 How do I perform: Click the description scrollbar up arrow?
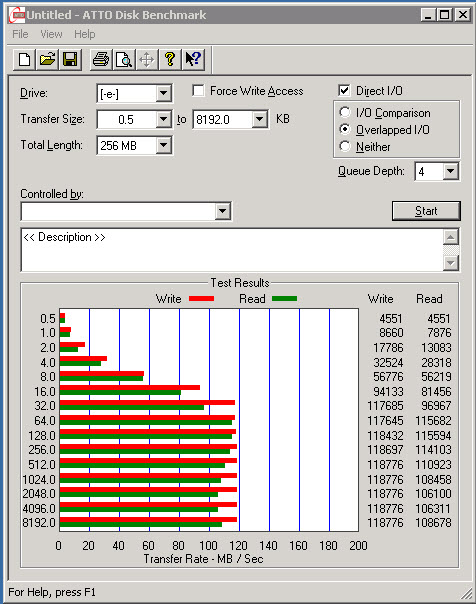coord(451,237)
